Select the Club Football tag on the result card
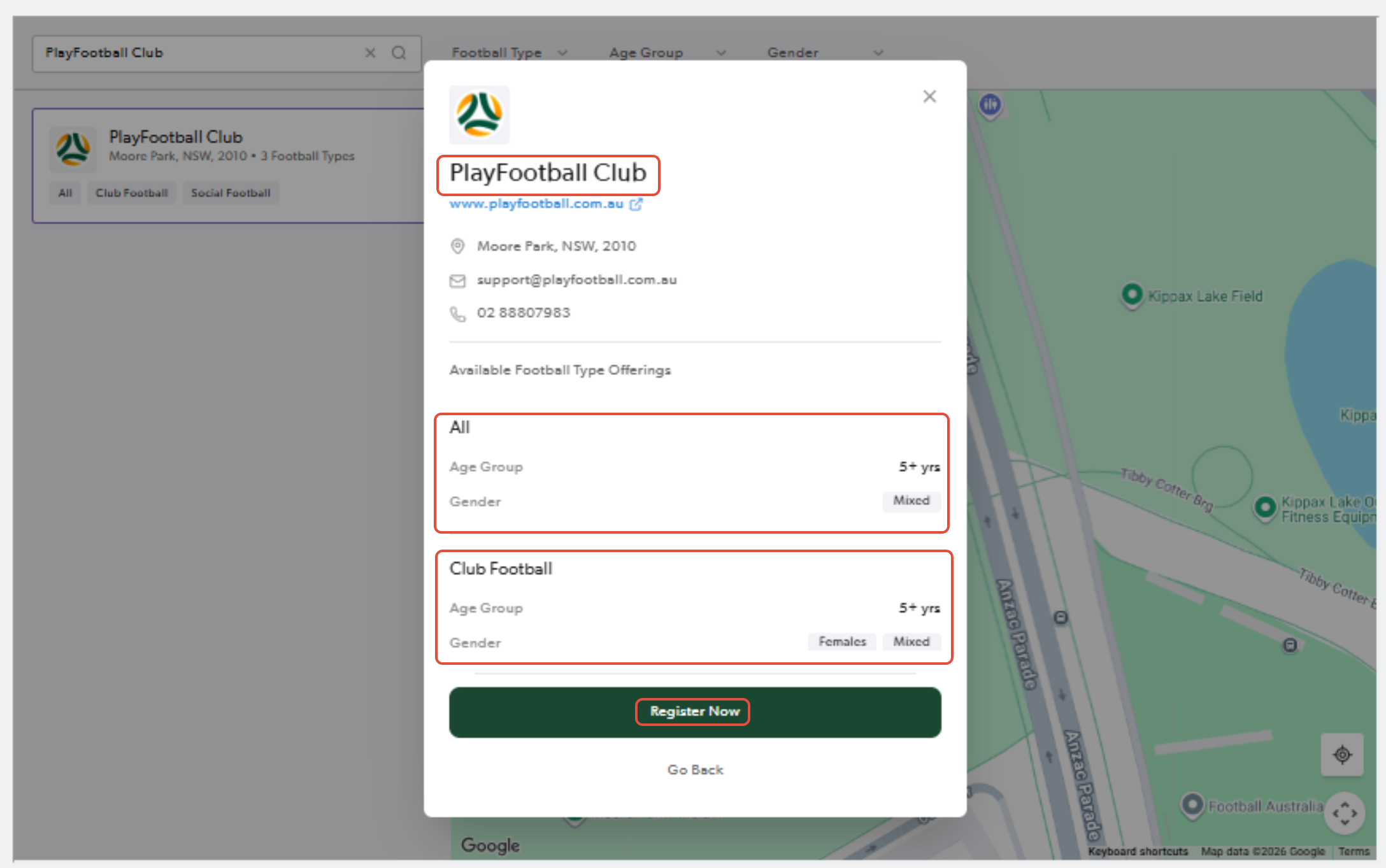This screenshot has height=868, width=1386. point(132,193)
